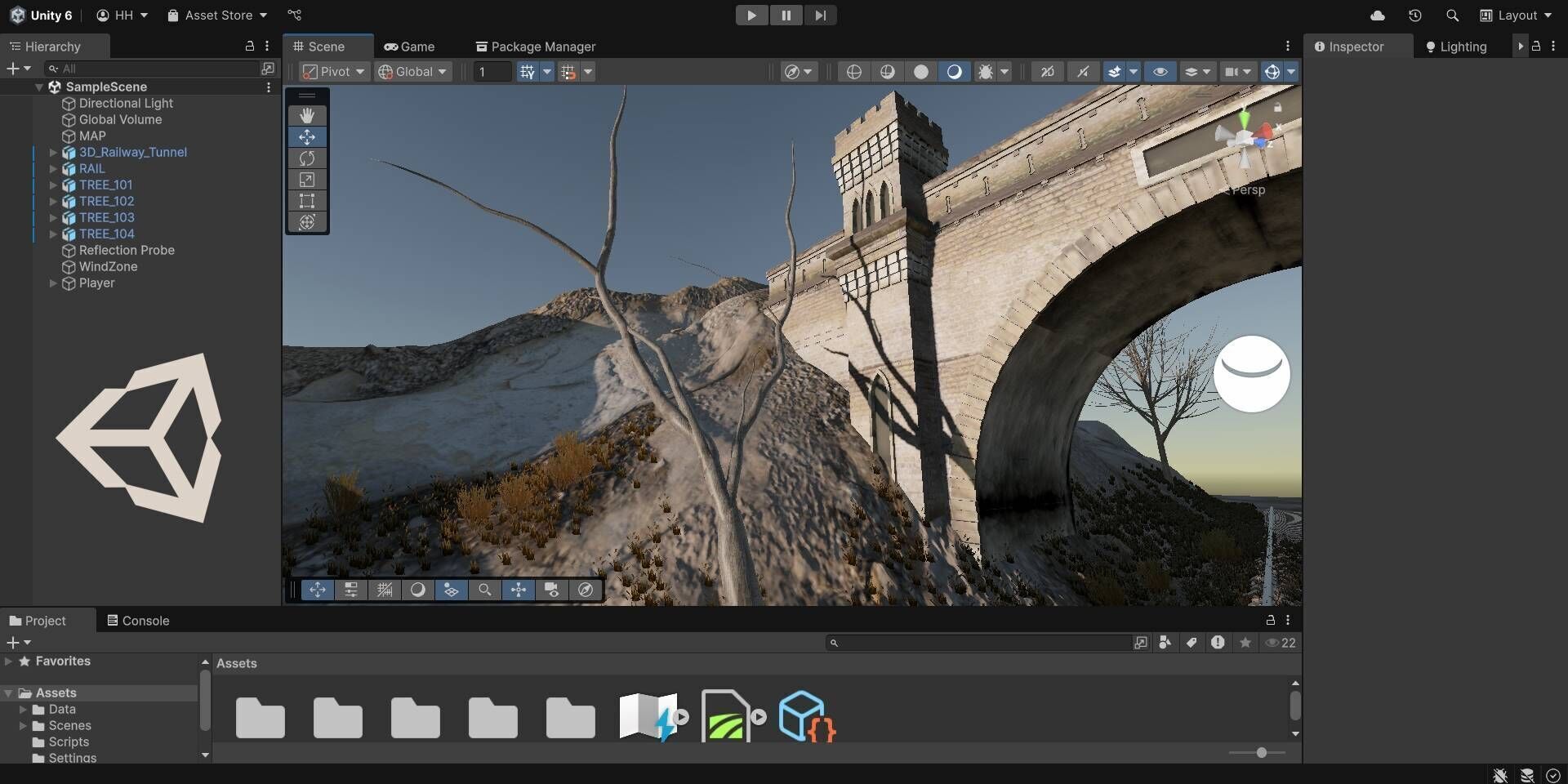Screen dimensions: 1568x784
Task: Toggle hidden objects visibility eye button
Action: (x=1160, y=72)
